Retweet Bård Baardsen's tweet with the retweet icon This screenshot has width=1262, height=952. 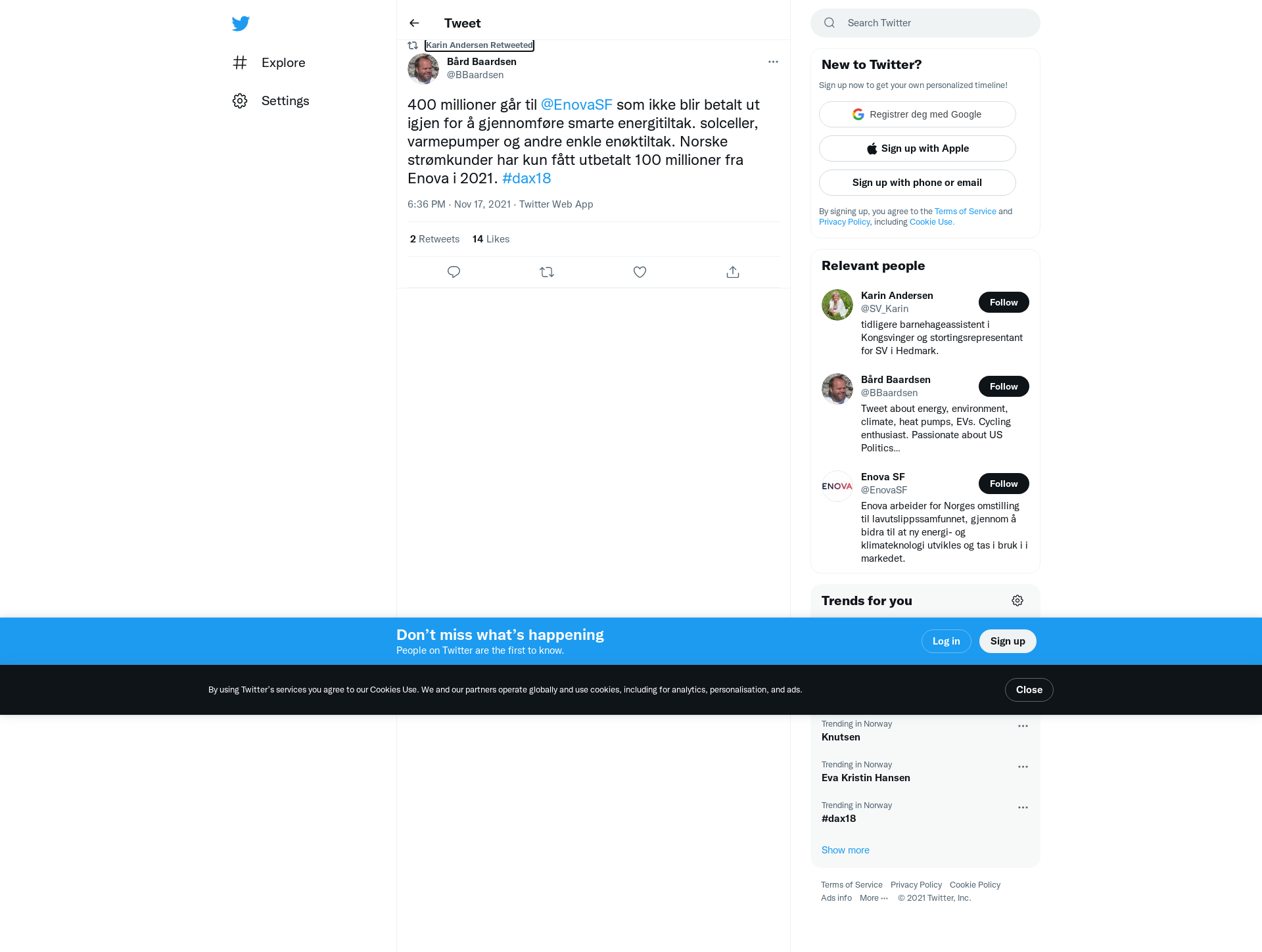click(547, 272)
